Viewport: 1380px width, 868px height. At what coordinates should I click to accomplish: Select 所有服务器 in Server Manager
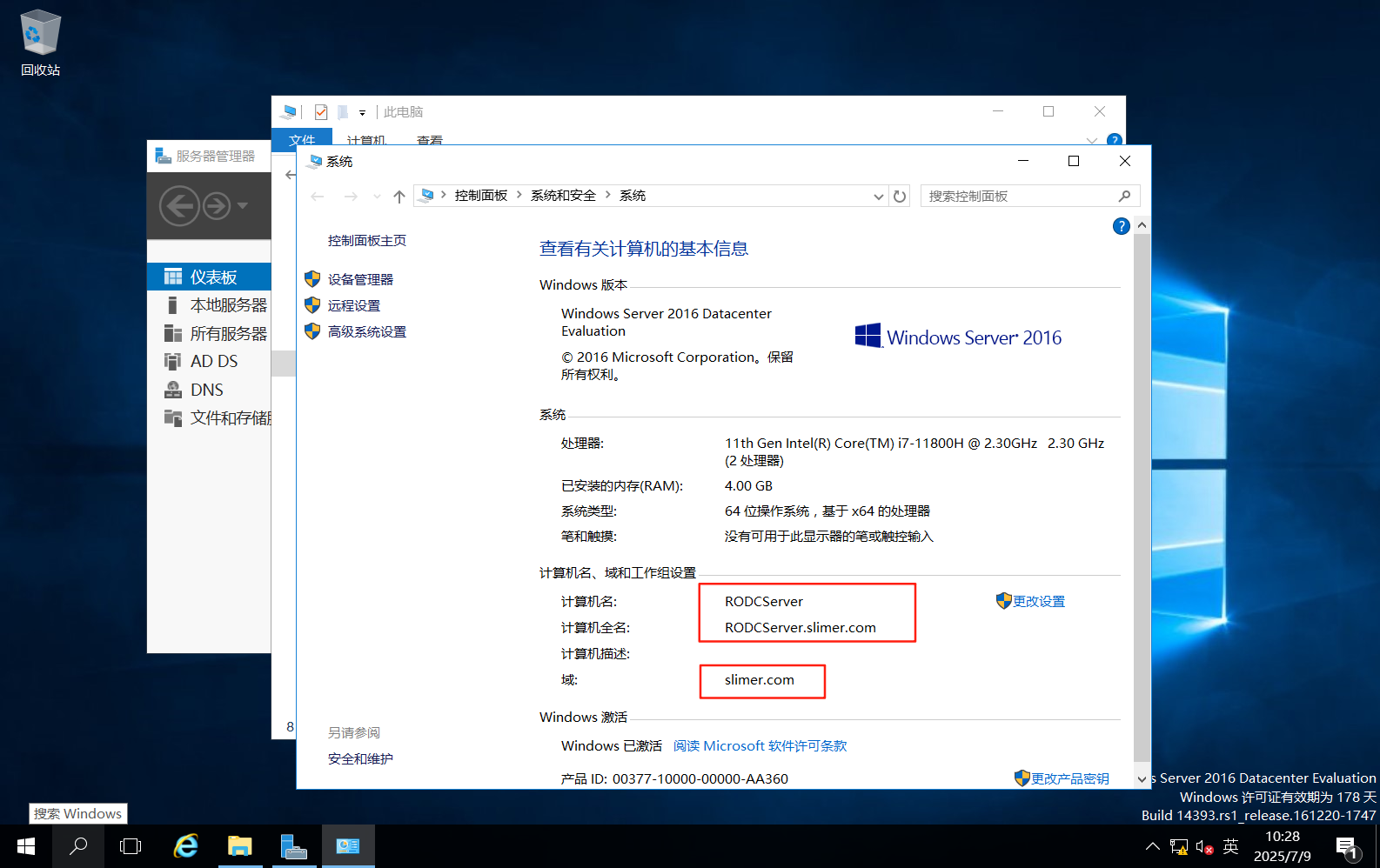tap(209, 334)
